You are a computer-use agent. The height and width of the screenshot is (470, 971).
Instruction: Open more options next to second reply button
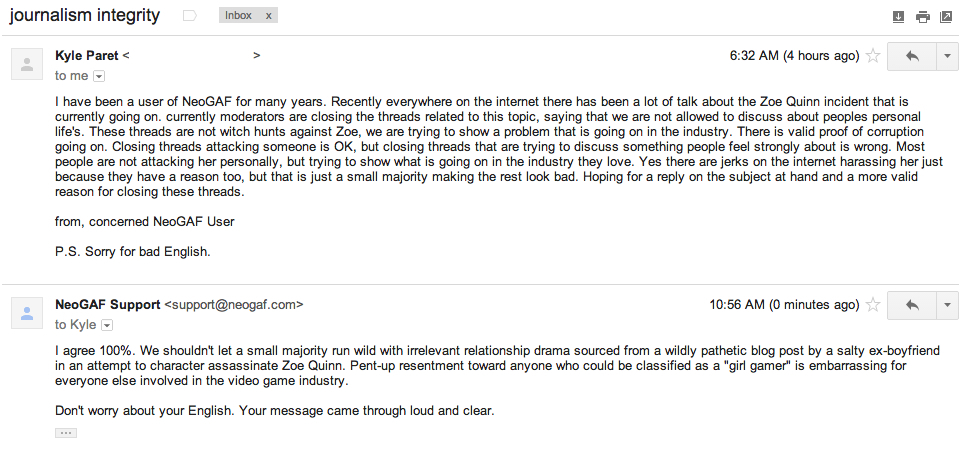pyautogui.click(x=947, y=304)
